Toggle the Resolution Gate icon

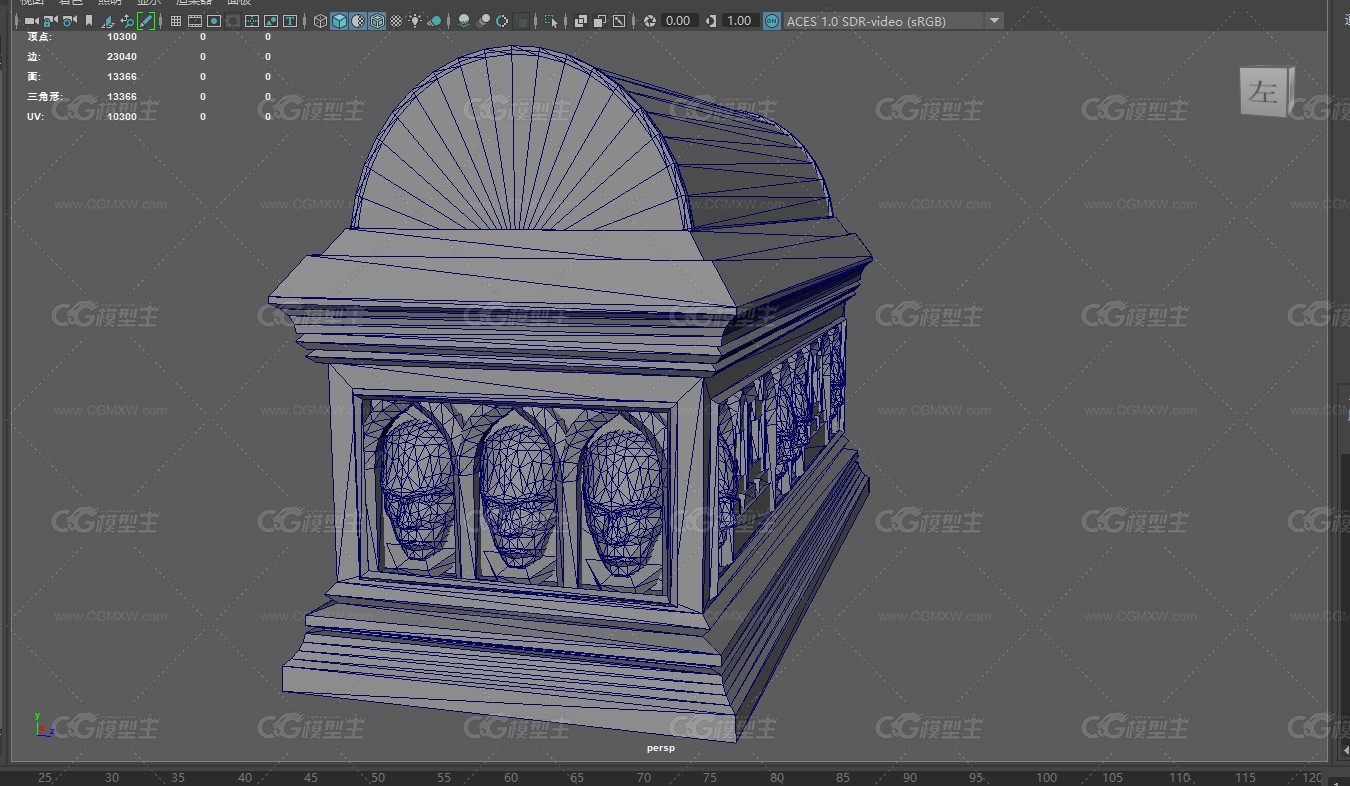point(214,21)
